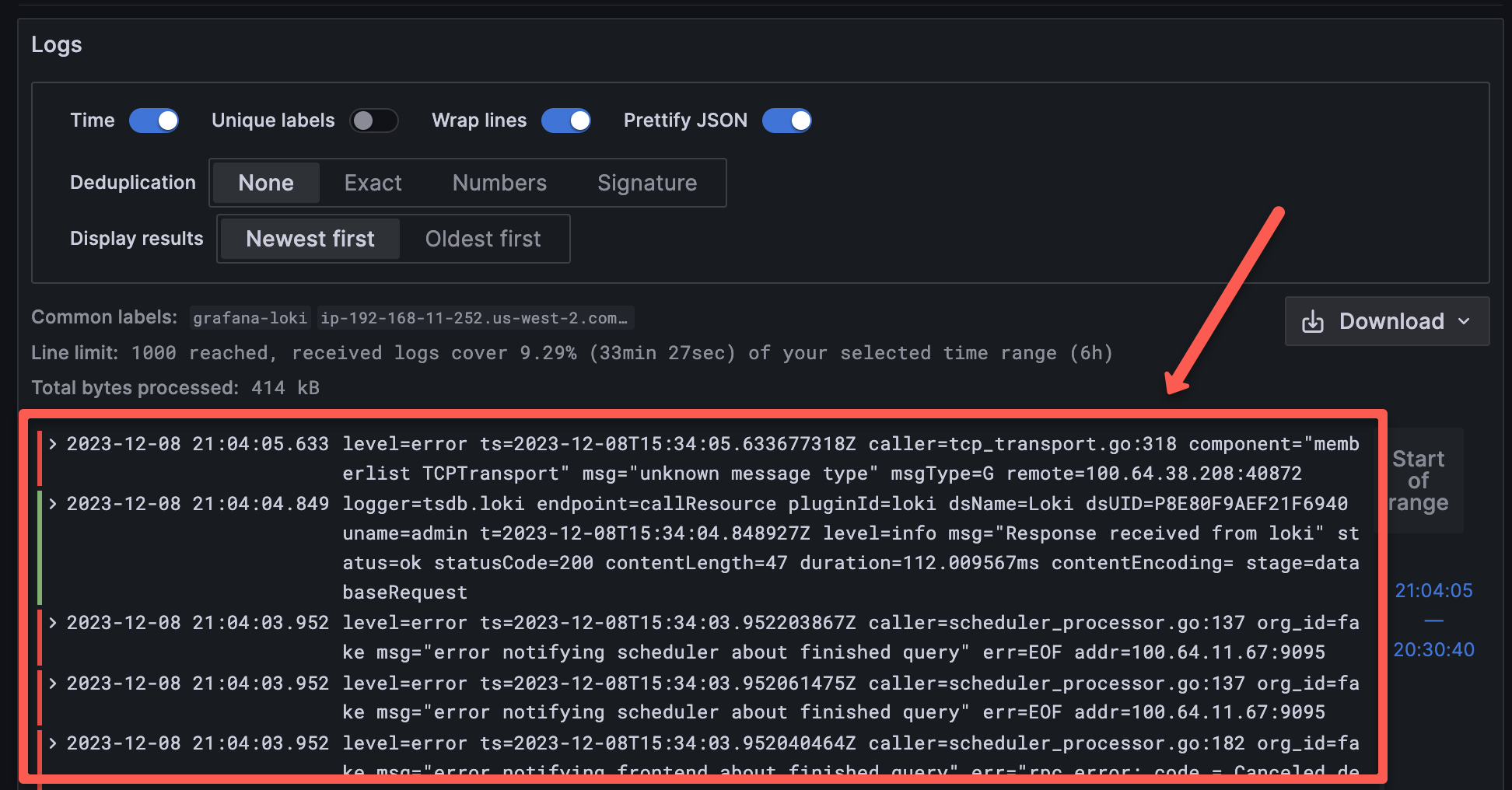Turn off Prettify JSON
This screenshot has width=1512, height=790.
787,121
